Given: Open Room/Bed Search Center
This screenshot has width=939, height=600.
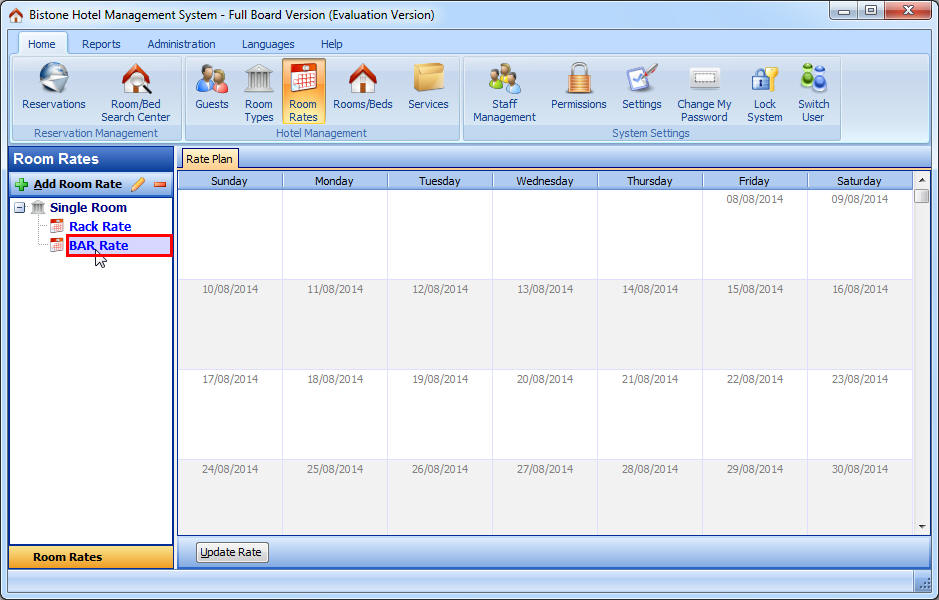Looking at the screenshot, I should coord(136,92).
